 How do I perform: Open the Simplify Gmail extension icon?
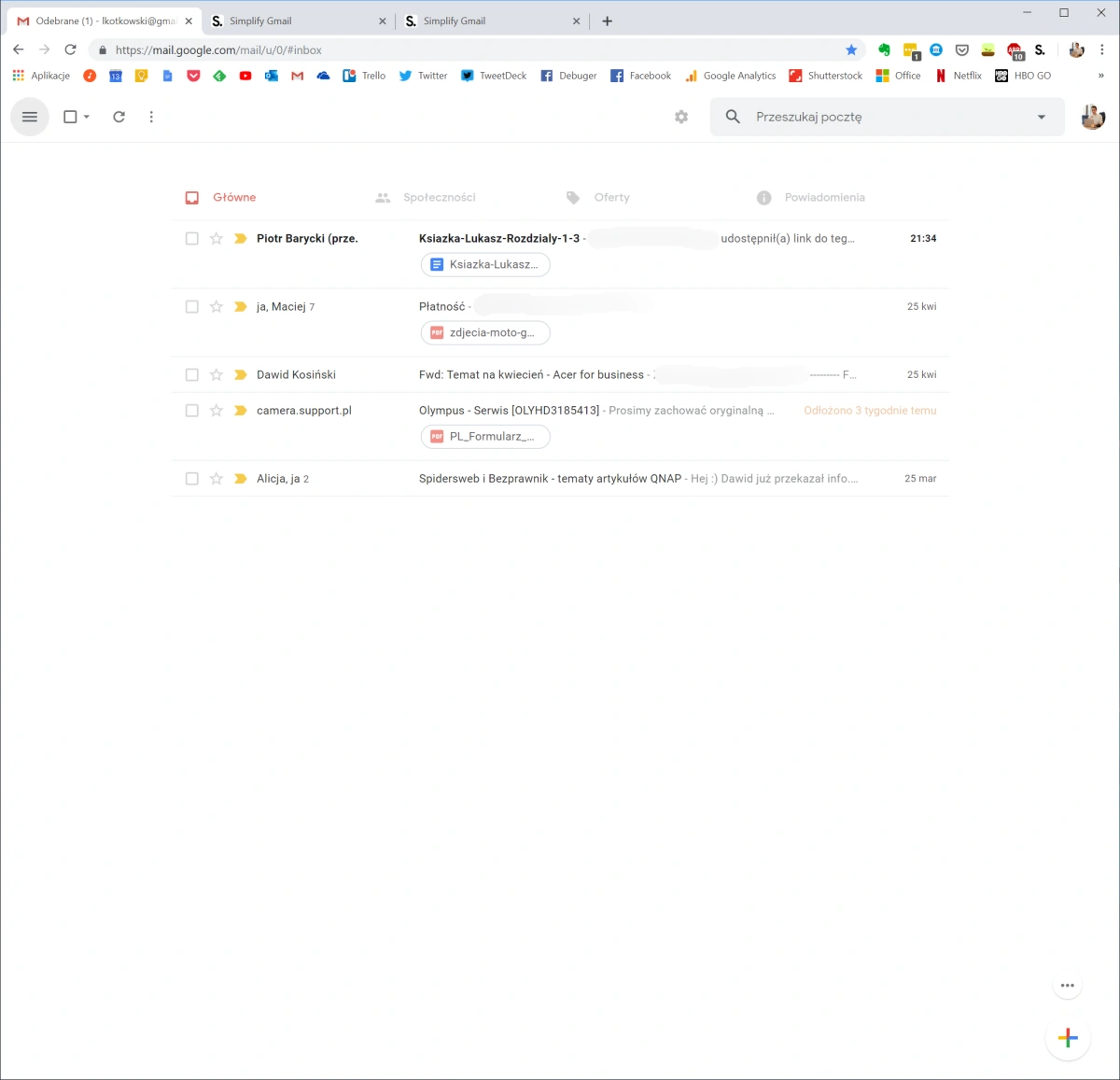pyautogui.click(x=1040, y=49)
